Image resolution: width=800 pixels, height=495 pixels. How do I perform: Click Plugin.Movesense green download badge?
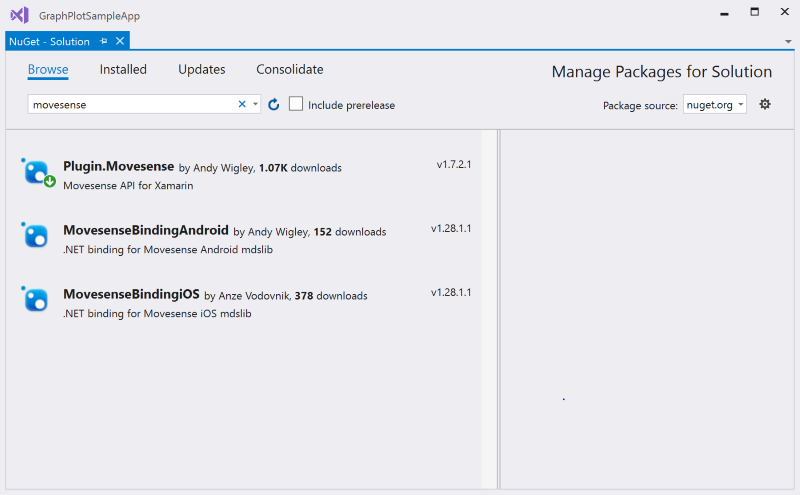(x=49, y=181)
